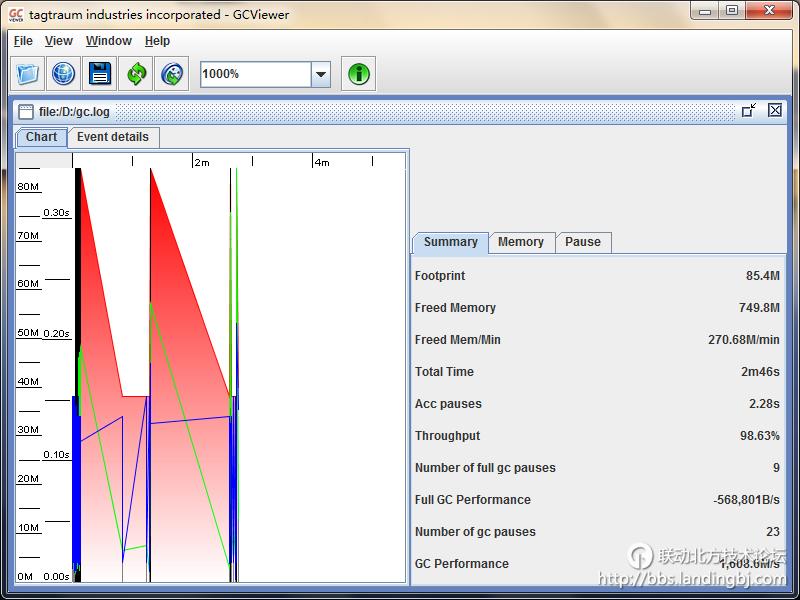Maximize the gc.log internal frame
This screenshot has height=600, width=800.
coord(748,111)
